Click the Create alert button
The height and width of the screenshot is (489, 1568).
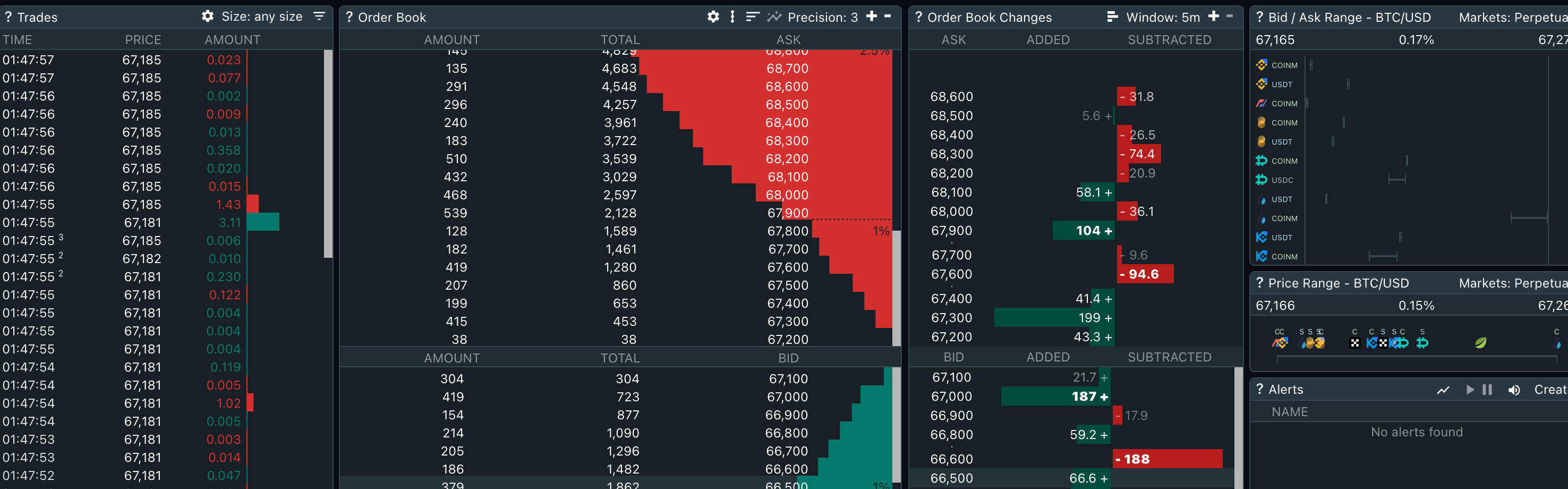click(x=1552, y=390)
